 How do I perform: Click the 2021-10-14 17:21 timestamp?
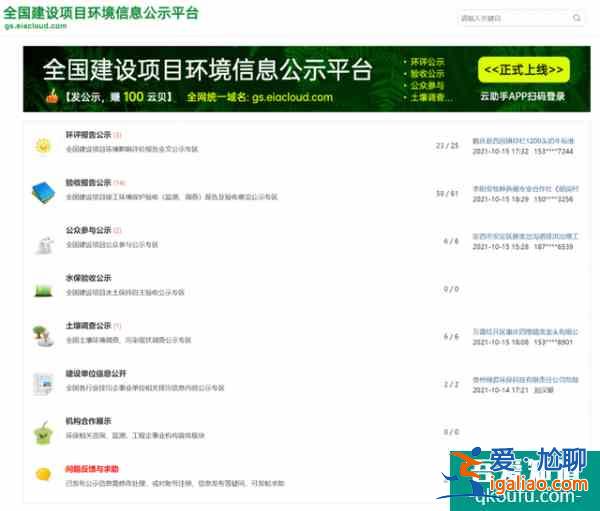(500, 390)
